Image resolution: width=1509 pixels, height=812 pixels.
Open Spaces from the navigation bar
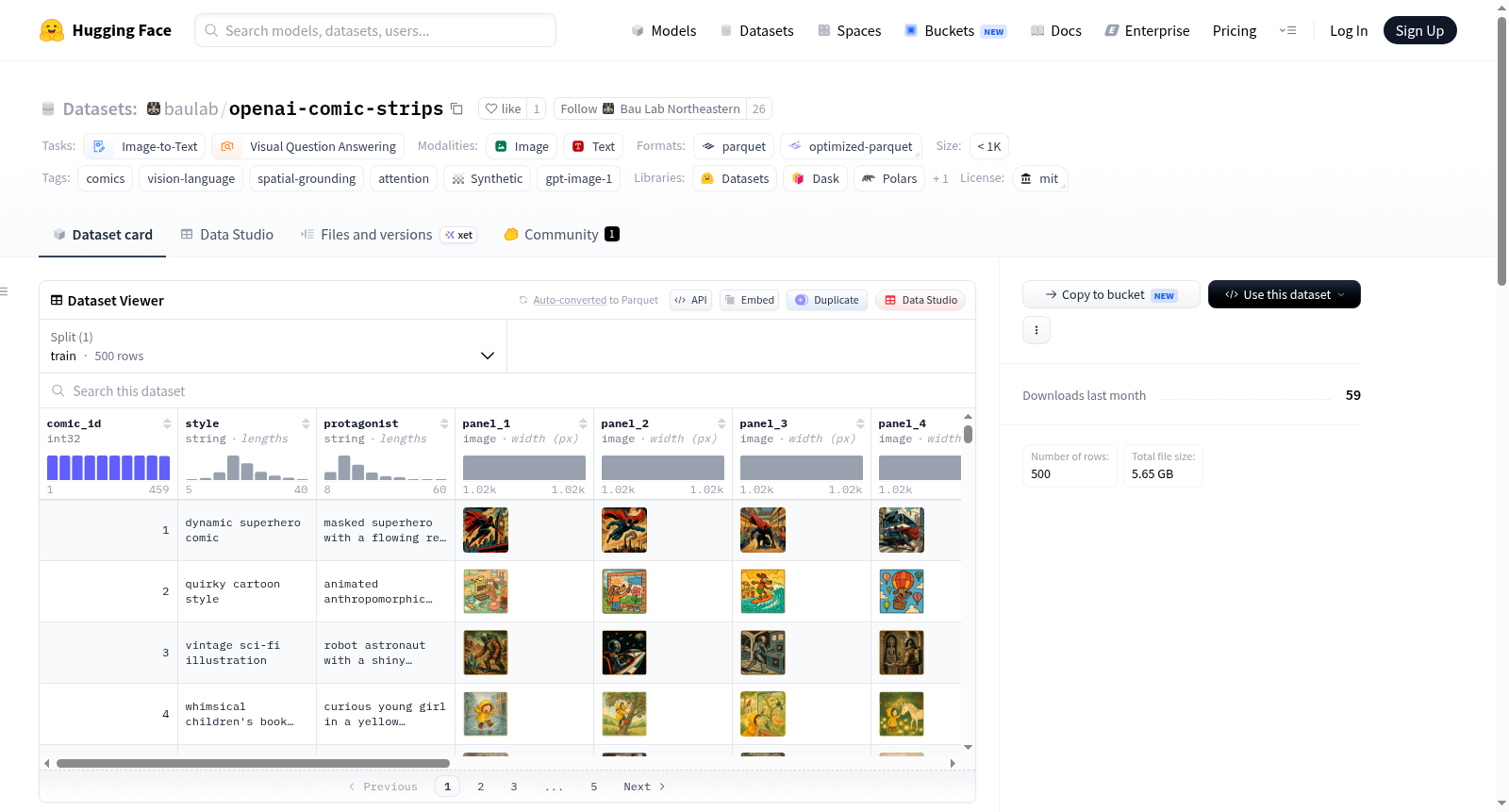850,30
